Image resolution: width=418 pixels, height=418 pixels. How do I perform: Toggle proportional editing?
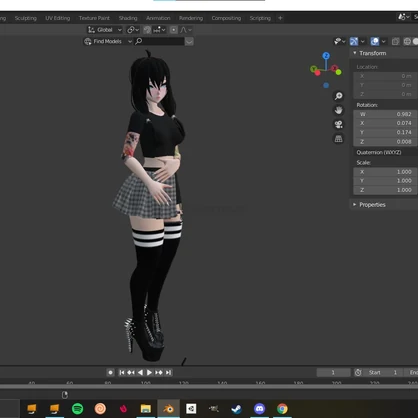click(174, 30)
